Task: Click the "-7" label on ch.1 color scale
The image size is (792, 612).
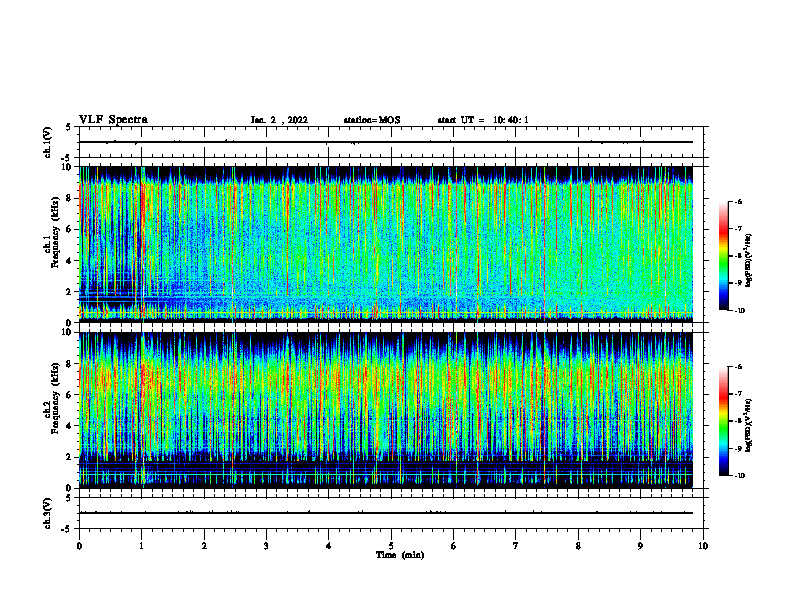Action: click(738, 229)
